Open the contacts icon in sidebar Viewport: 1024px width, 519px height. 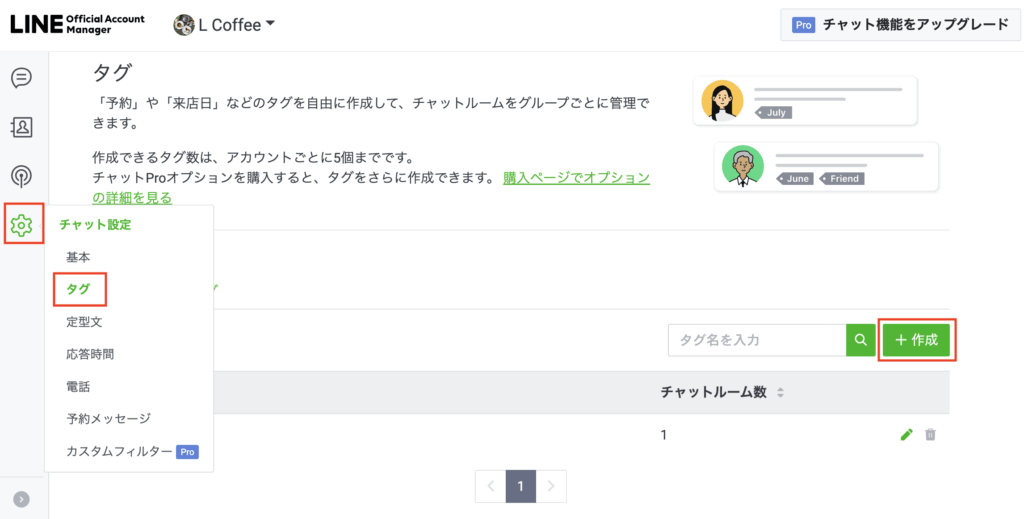point(21,127)
